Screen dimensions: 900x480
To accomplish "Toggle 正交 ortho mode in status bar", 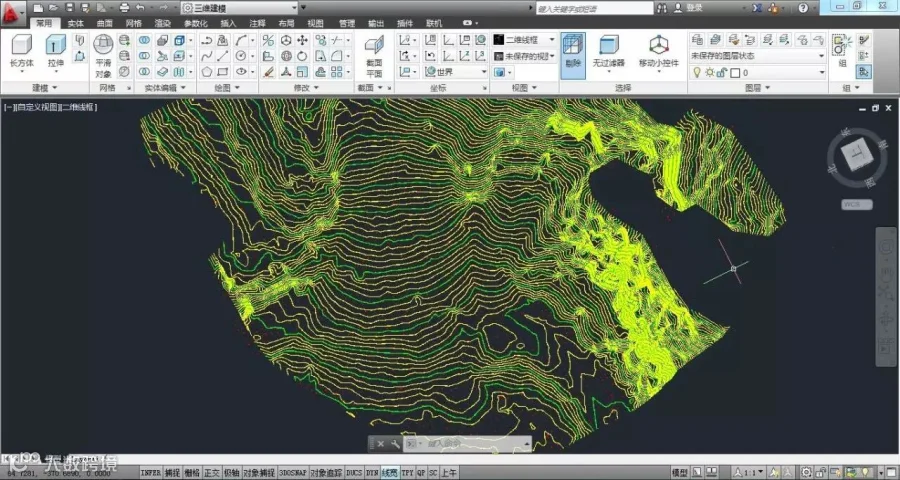I will 211,472.
